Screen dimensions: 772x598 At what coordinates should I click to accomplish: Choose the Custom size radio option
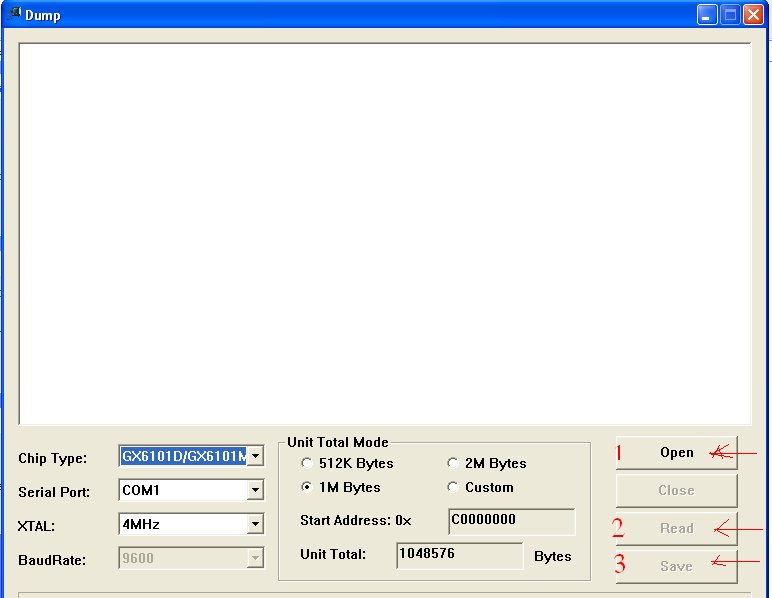(452, 487)
